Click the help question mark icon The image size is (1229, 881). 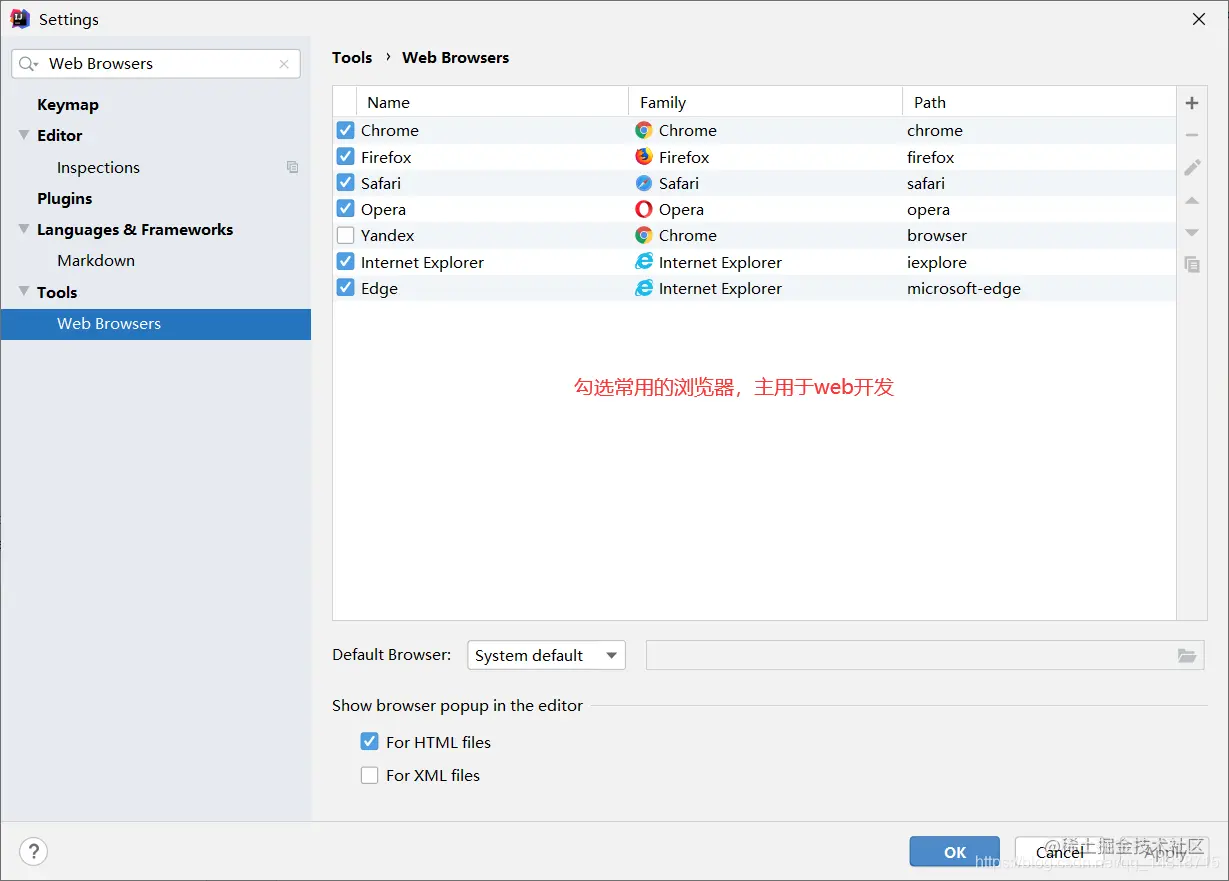pyautogui.click(x=33, y=852)
